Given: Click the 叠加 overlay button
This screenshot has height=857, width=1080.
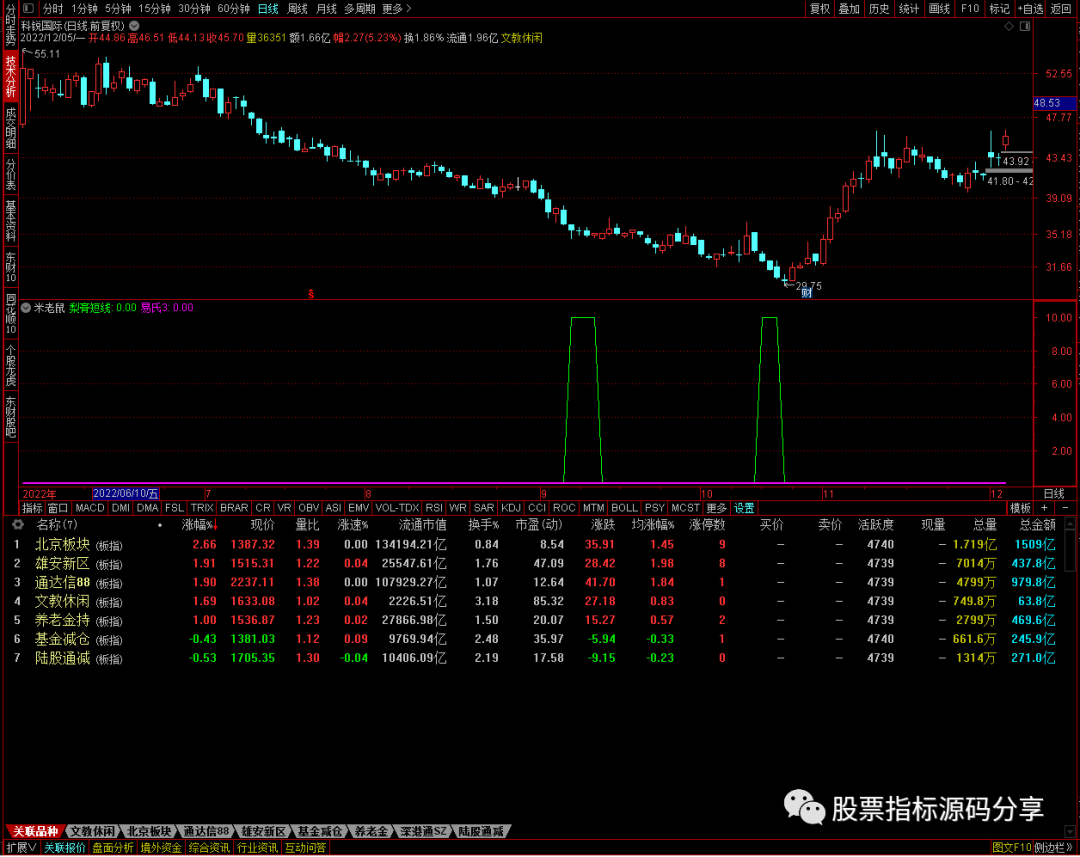Looking at the screenshot, I should 849,9.
